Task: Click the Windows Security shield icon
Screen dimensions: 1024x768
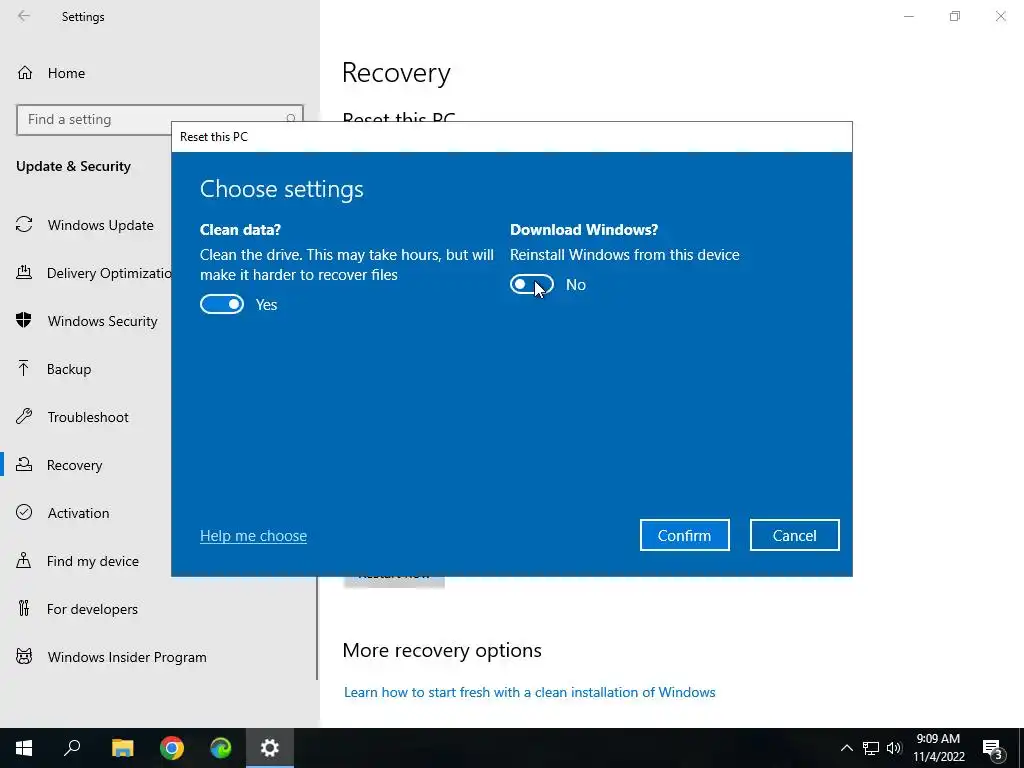Action: (24, 320)
